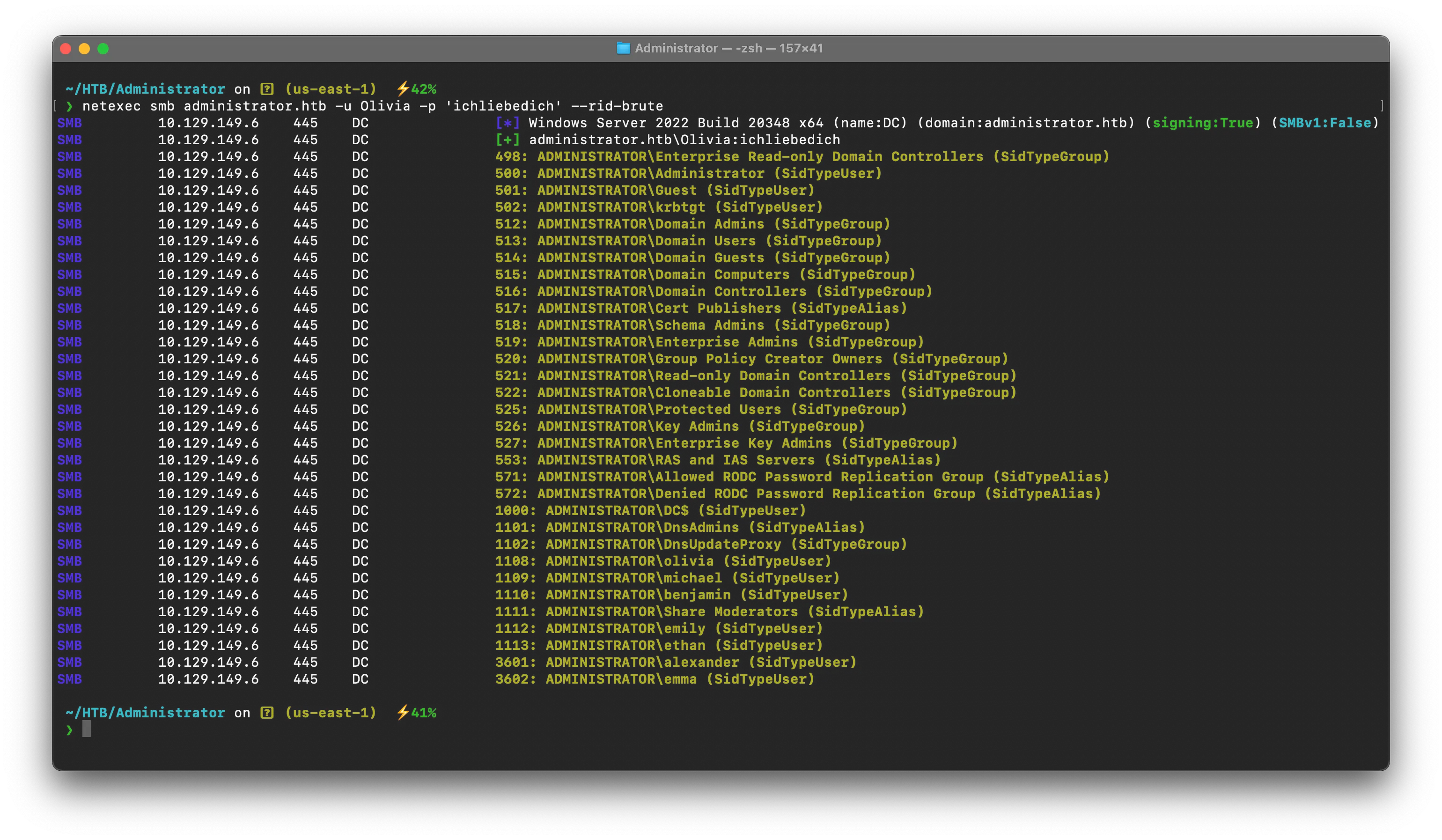Click the '[*]' marker on Windows Server line
Viewport: 1442px width, 840px height.
[x=508, y=123]
